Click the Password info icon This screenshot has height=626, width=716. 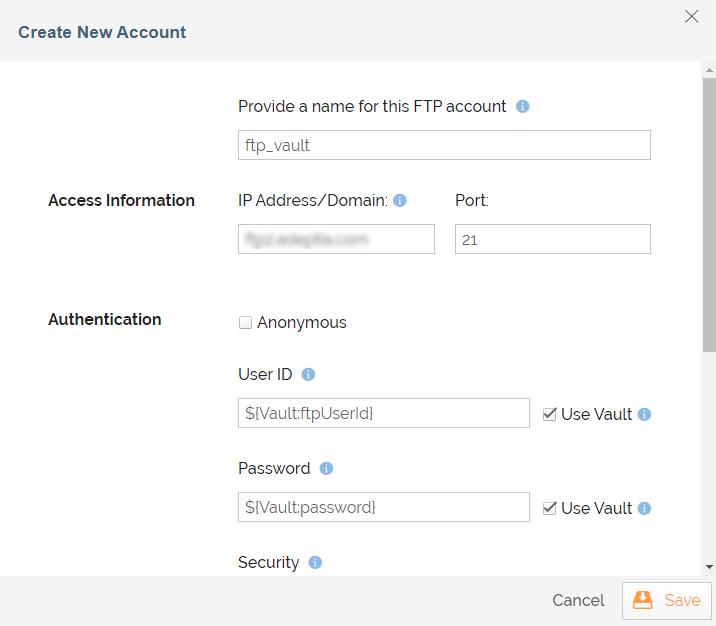coord(326,468)
